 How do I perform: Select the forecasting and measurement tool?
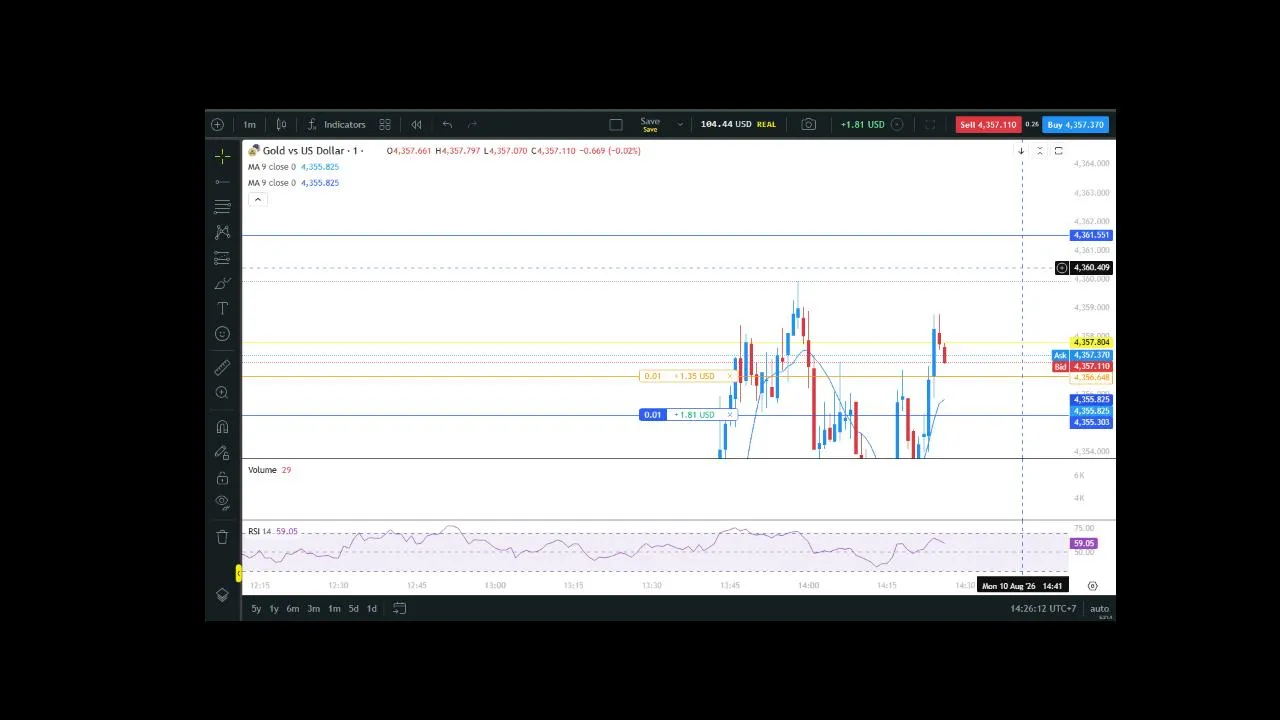[x=222, y=259]
